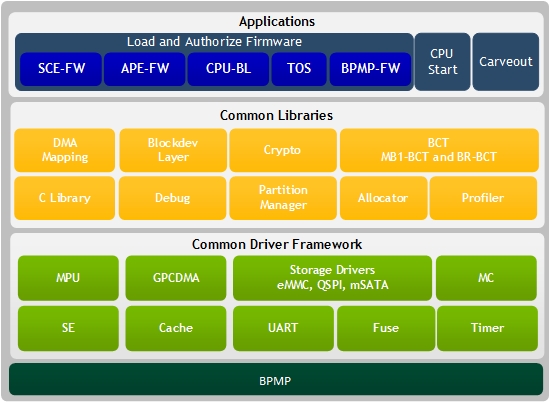
Task: Click the BCT MB1-BCT and BR-BCT block
Action: pyautogui.click(x=439, y=150)
